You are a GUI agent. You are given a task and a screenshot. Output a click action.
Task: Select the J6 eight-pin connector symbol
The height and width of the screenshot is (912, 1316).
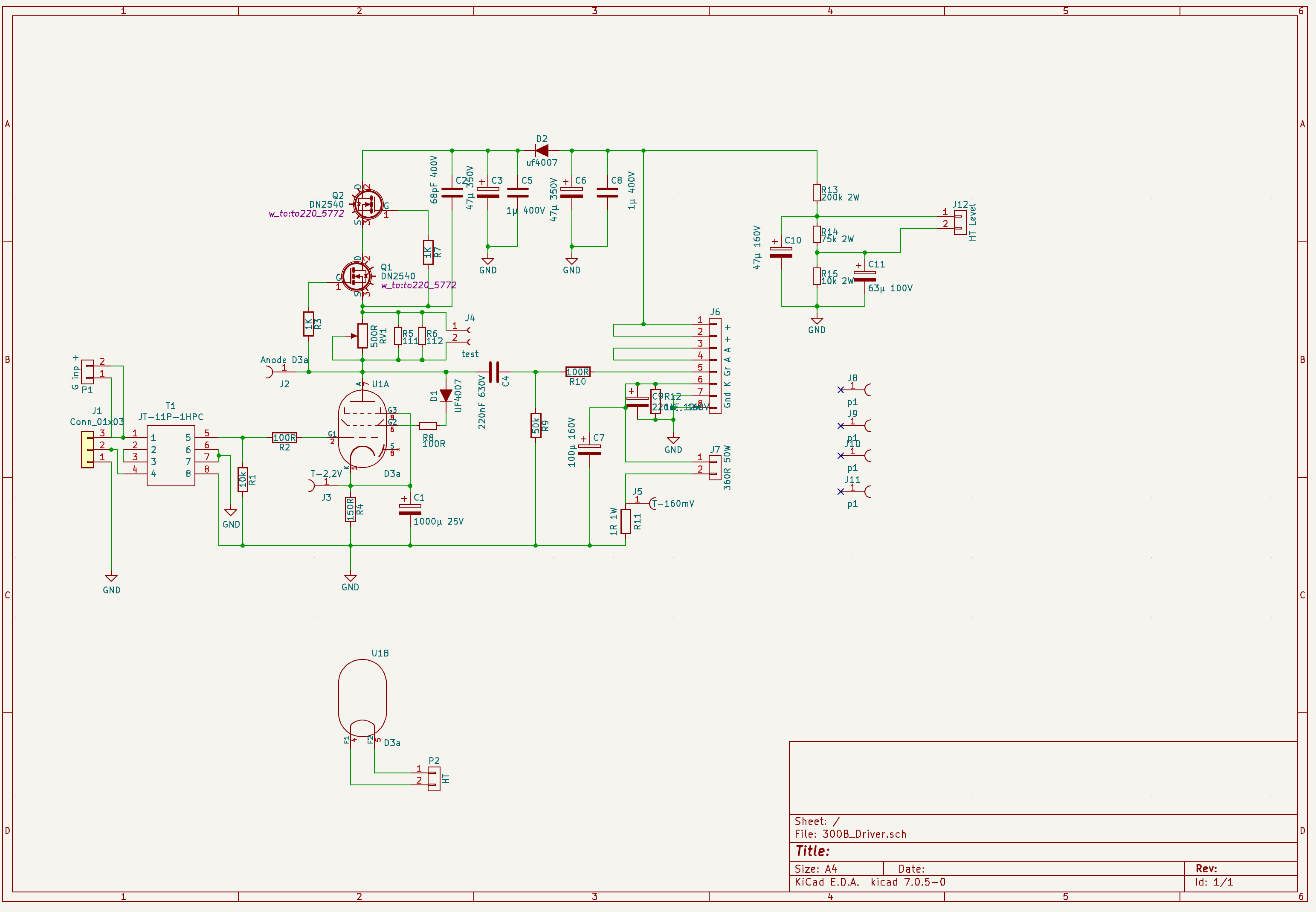pyautogui.click(x=715, y=366)
